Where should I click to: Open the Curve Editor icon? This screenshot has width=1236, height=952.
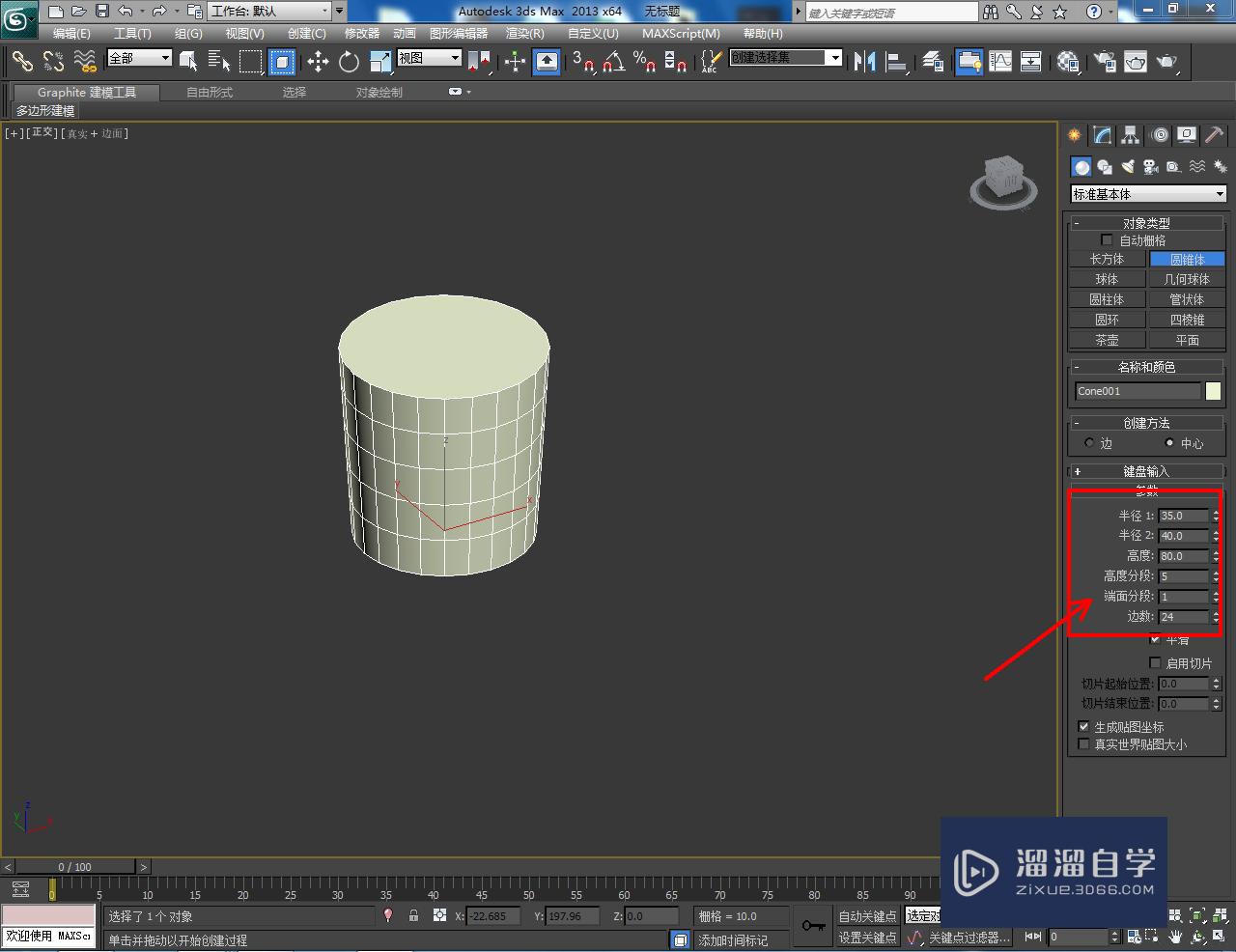pyautogui.click(x=1000, y=62)
